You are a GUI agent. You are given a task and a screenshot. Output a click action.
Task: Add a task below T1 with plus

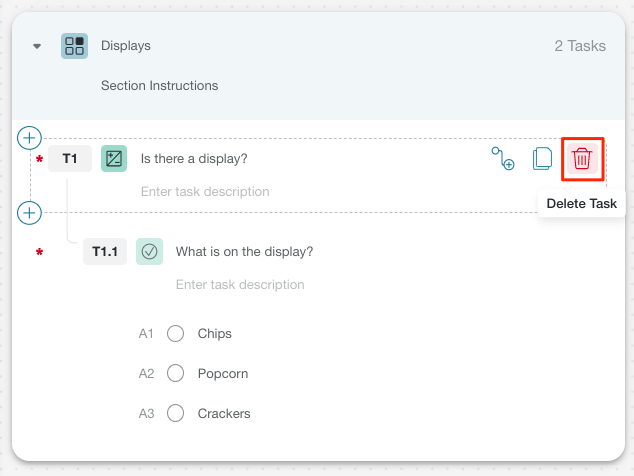pyautogui.click(x=29, y=213)
